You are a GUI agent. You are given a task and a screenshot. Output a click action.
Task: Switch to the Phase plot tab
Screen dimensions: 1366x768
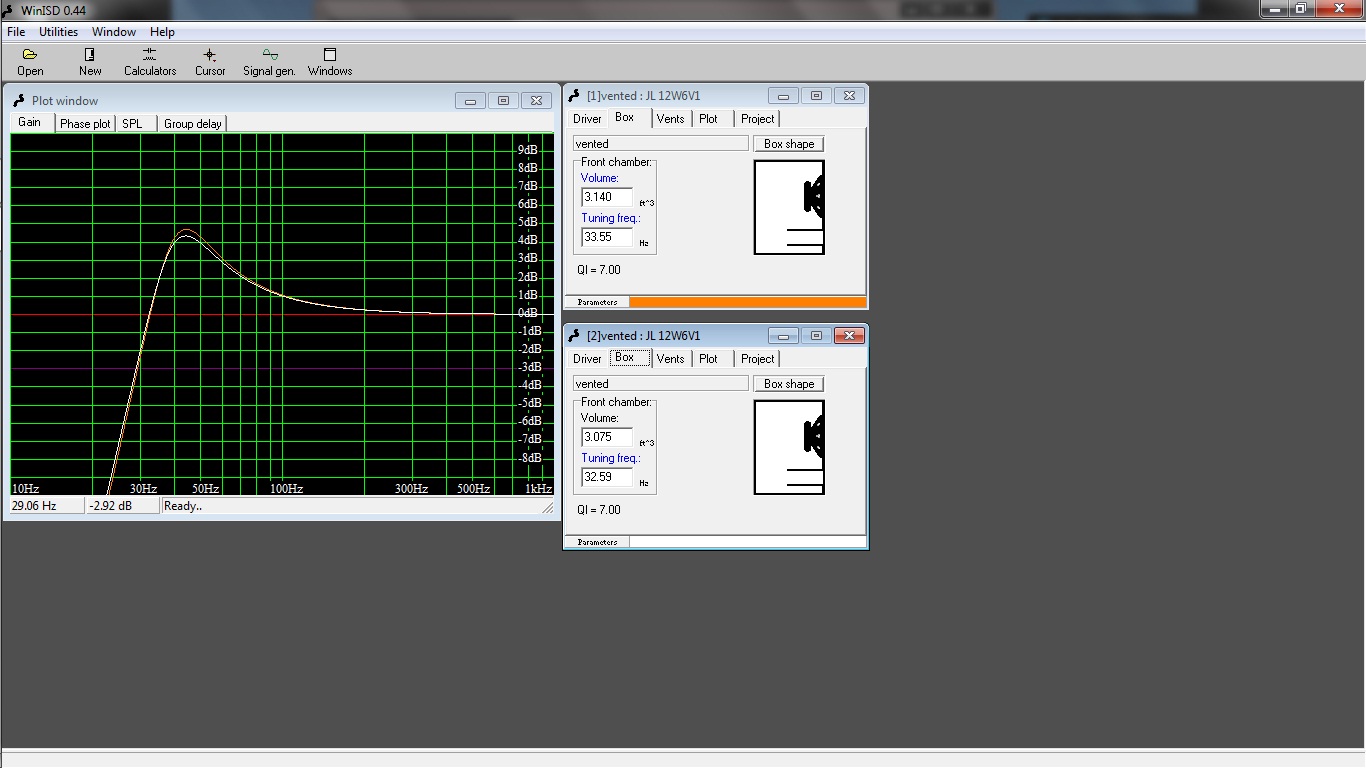(x=85, y=124)
